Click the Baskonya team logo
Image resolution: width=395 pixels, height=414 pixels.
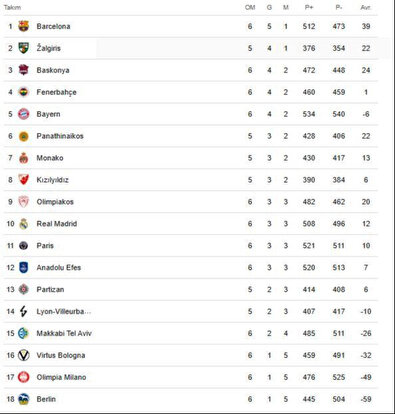click(x=23, y=70)
